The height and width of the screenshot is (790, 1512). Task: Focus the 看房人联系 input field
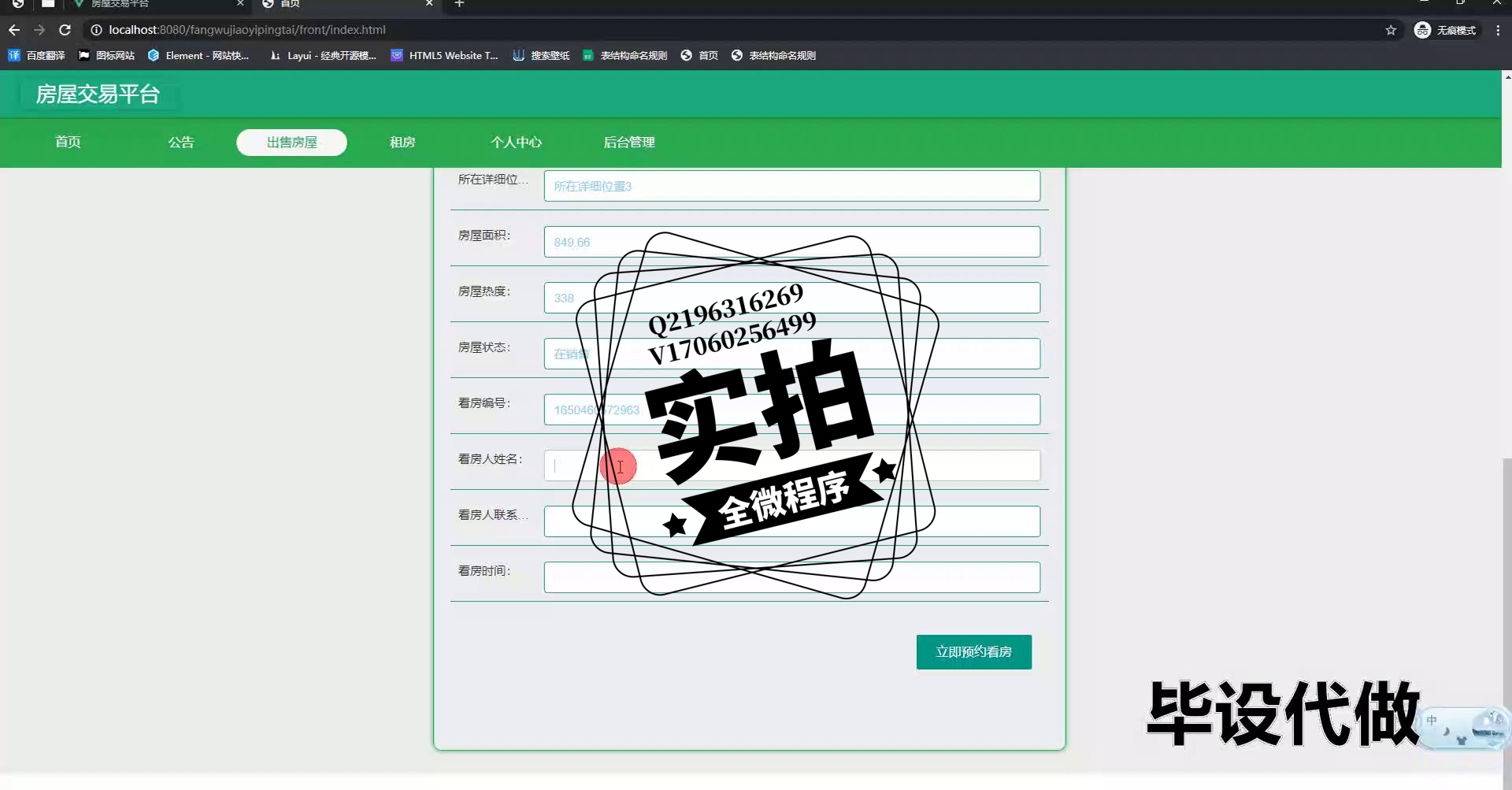pos(791,521)
